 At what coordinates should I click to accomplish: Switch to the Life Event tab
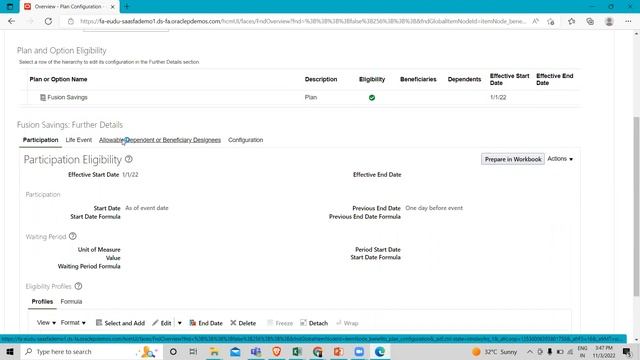click(79, 140)
